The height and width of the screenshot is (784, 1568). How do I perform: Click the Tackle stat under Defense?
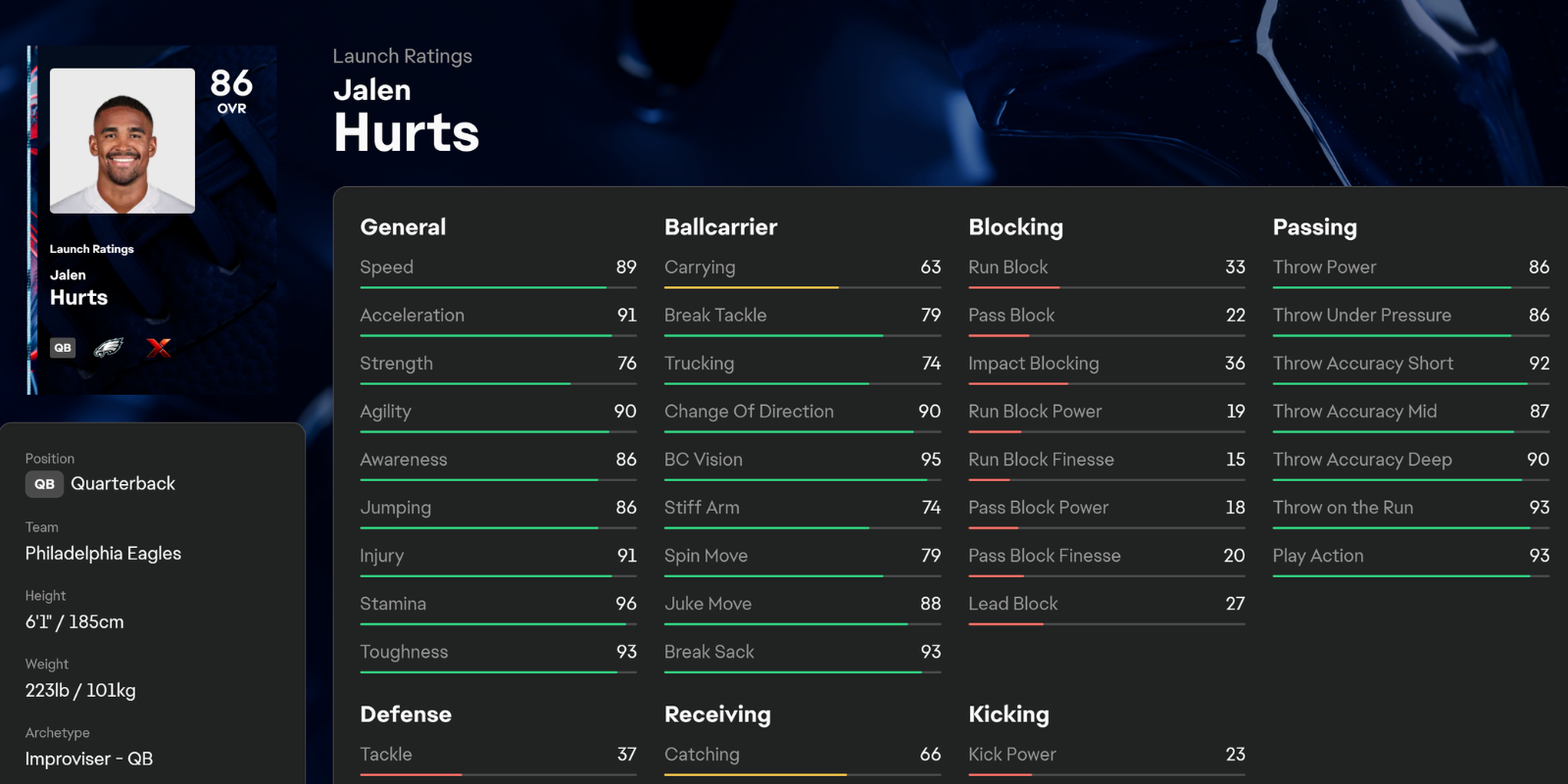pos(498,755)
